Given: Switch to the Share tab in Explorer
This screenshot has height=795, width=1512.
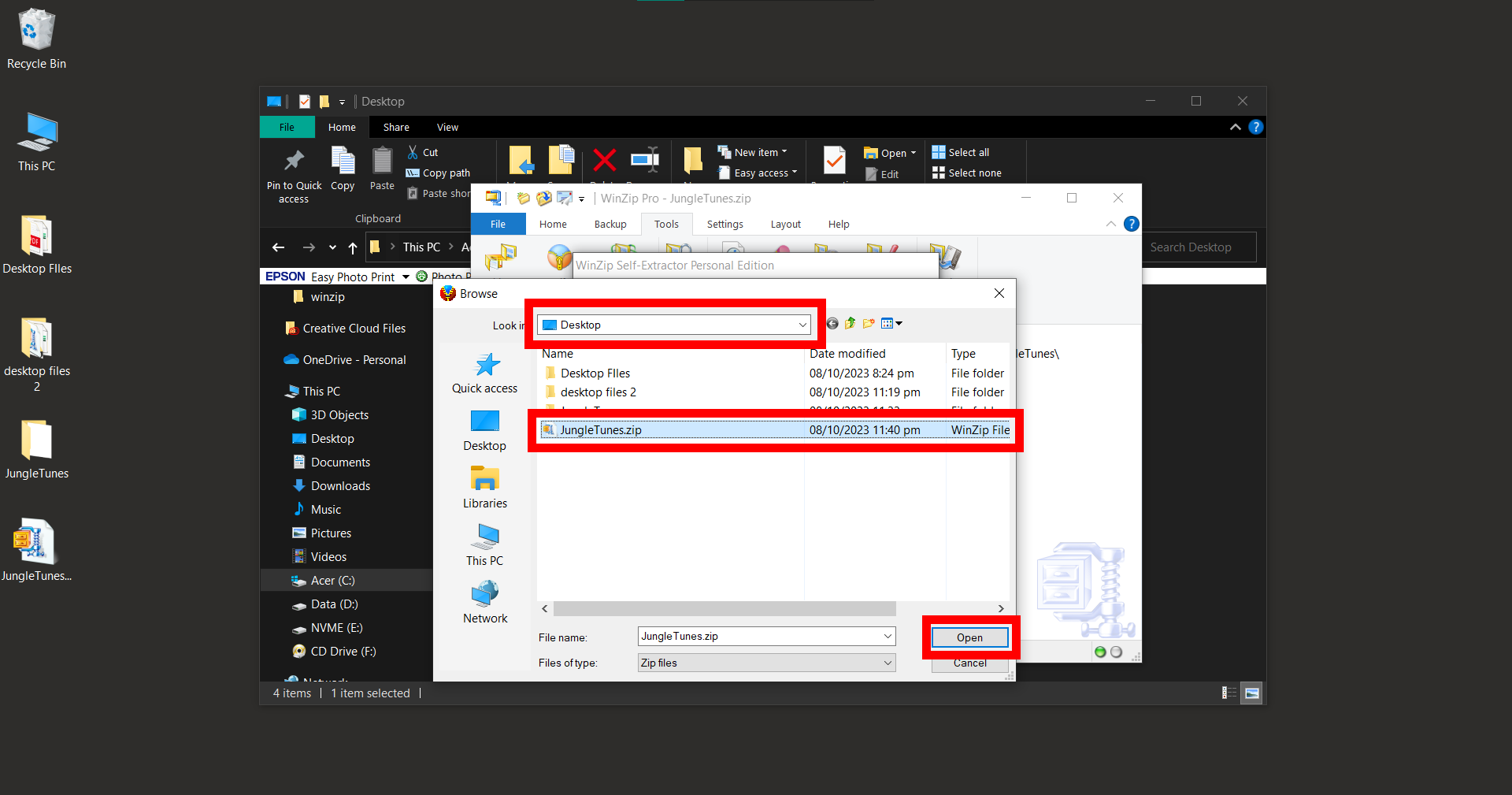Looking at the screenshot, I should (x=395, y=127).
